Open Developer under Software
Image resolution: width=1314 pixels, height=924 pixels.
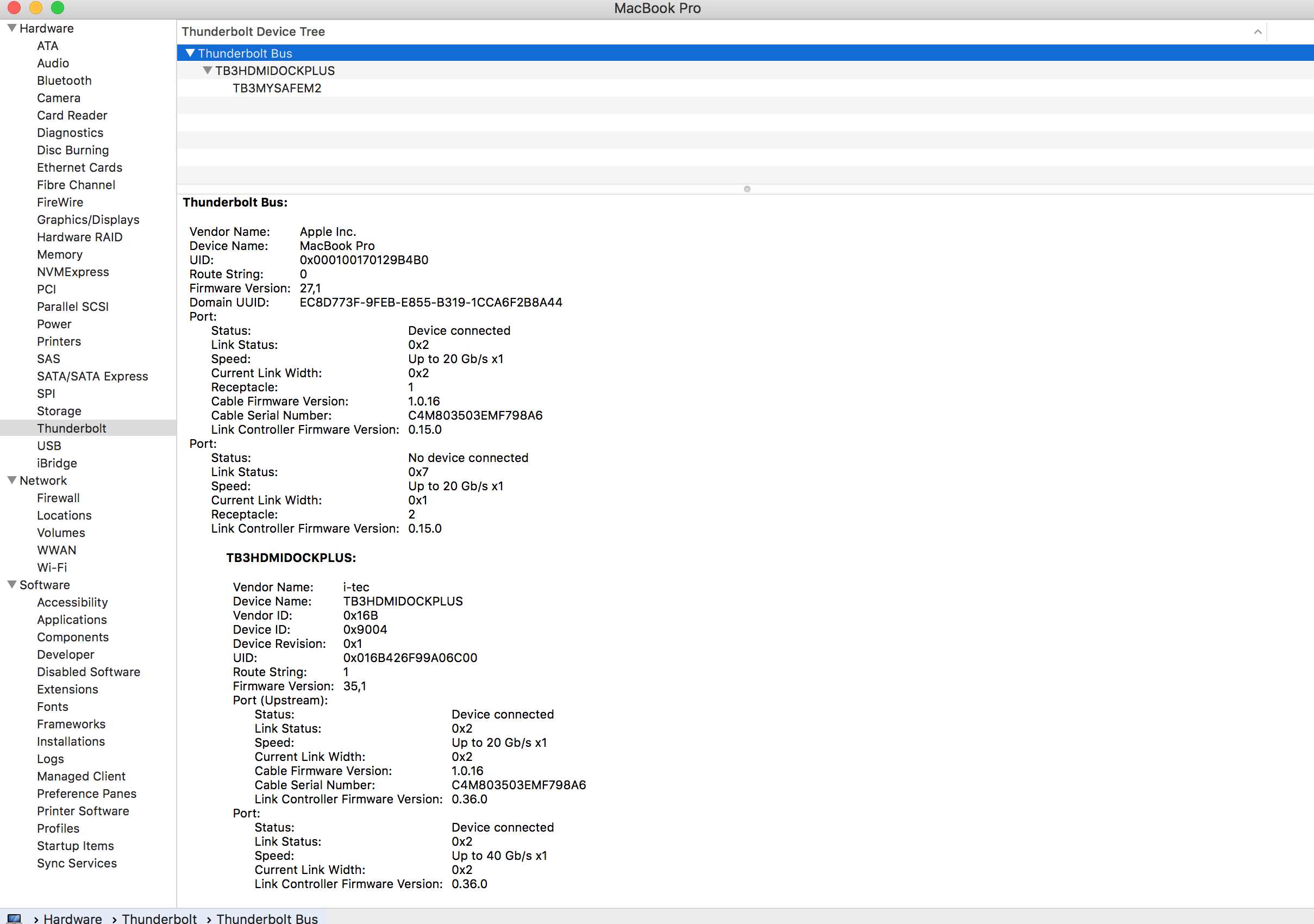66,654
